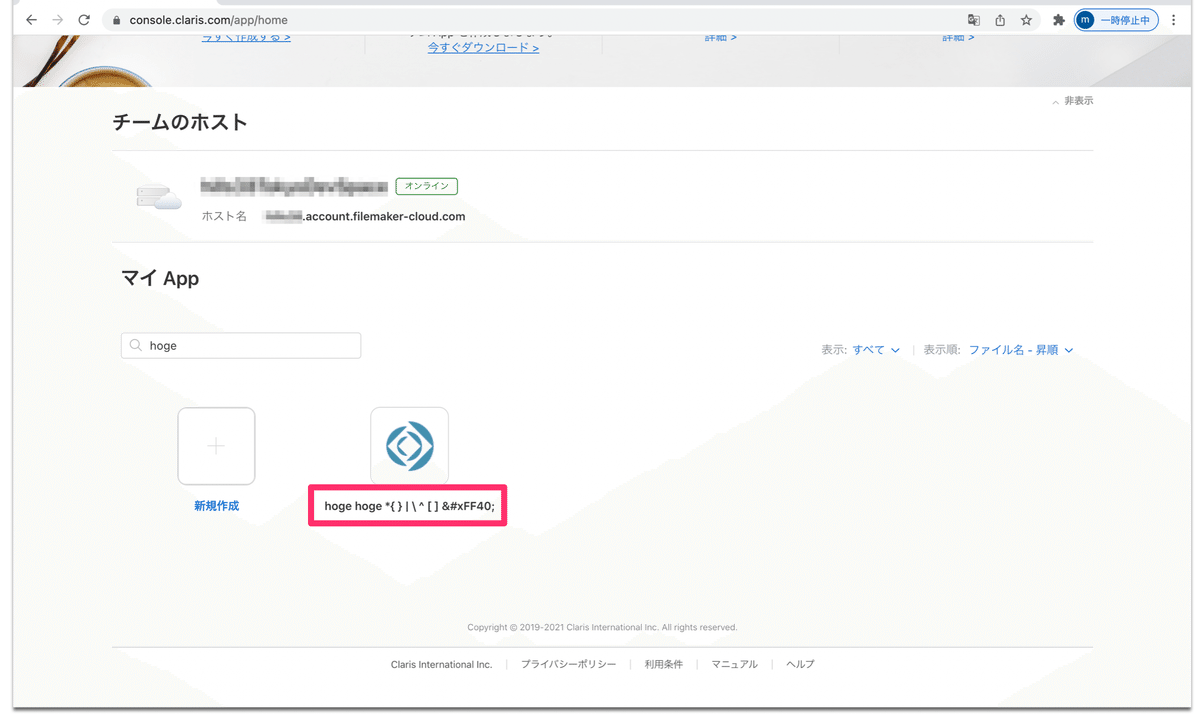Image resolution: width=1200 pixels, height=717 pixels.
Task: Click the 一時停止中 profile toggle button
Action: click(1116, 19)
